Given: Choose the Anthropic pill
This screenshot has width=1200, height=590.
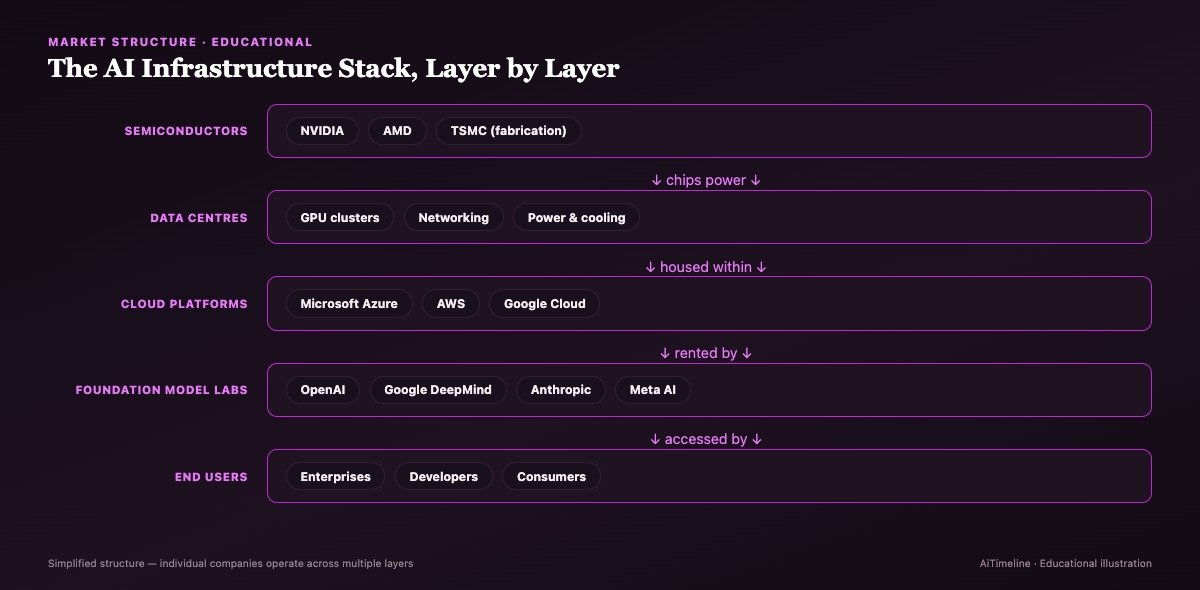Looking at the screenshot, I should pos(561,390).
